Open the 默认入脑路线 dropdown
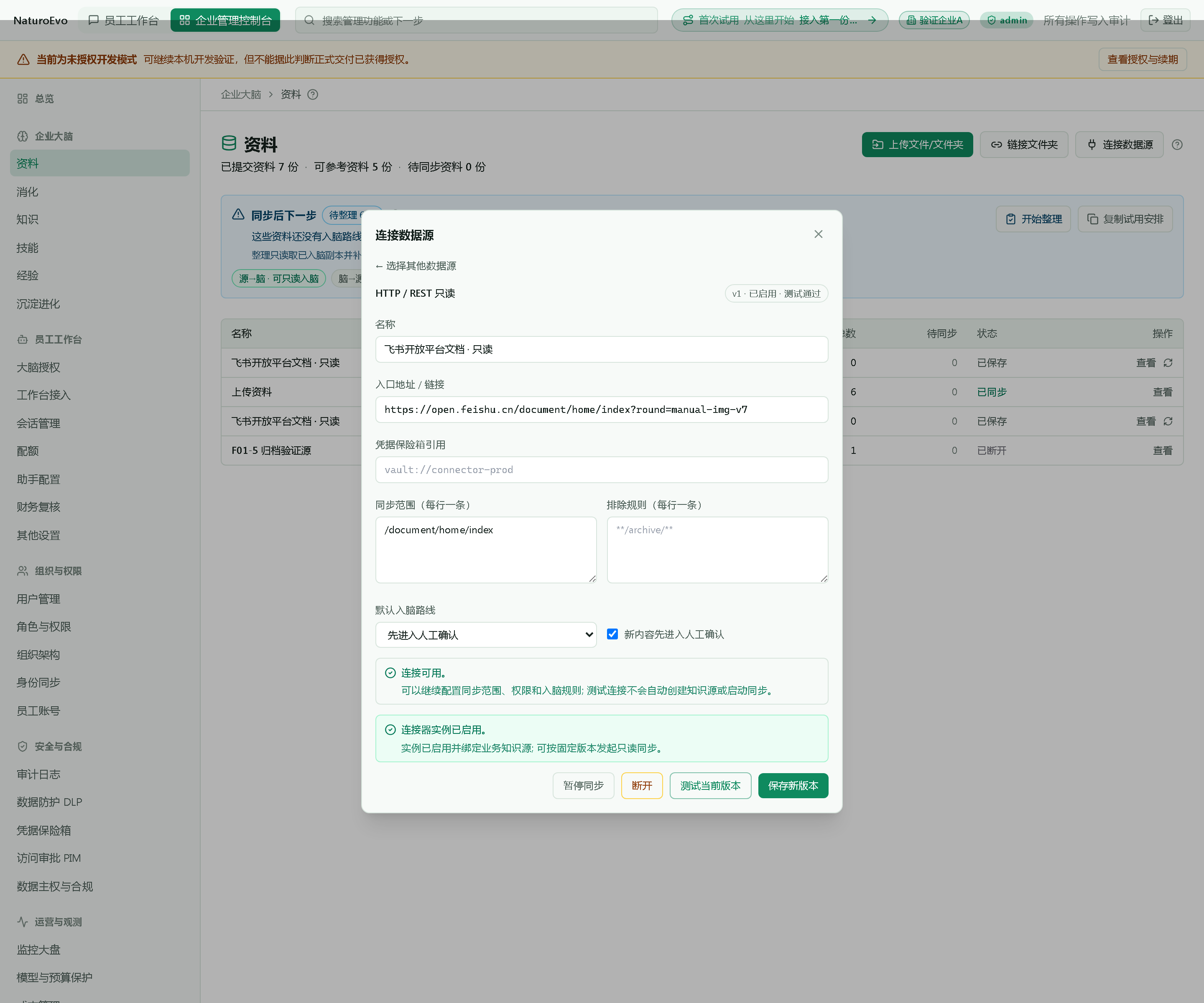 coord(486,635)
